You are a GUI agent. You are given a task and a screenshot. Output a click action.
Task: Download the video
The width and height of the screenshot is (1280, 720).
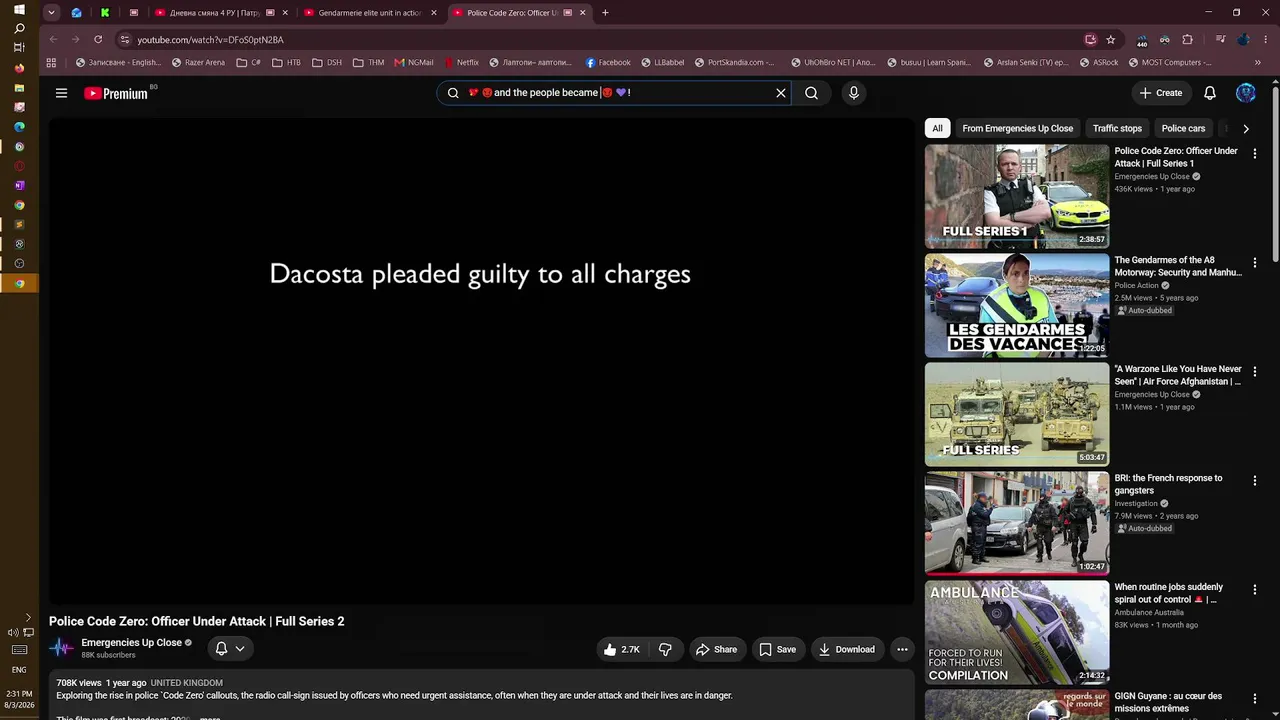(847, 649)
